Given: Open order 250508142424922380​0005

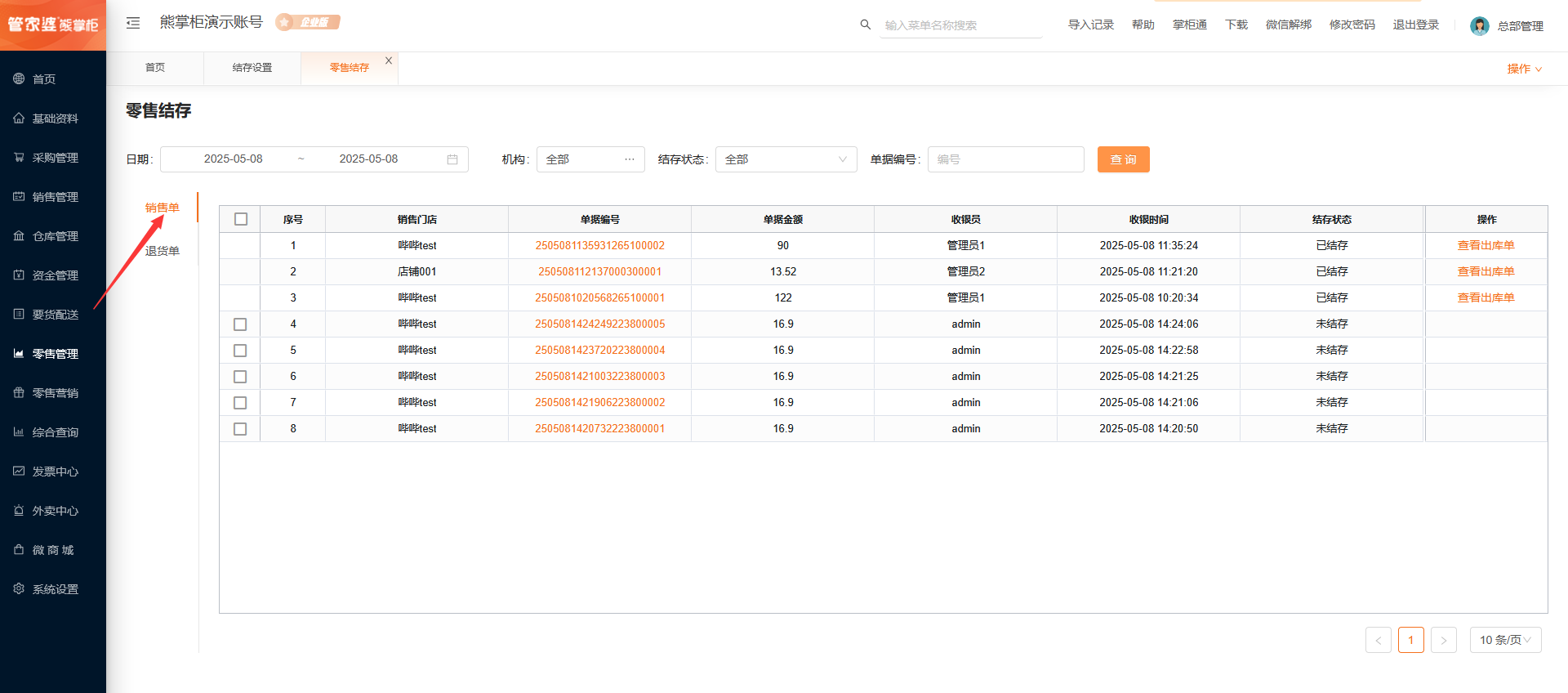Looking at the screenshot, I should tap(600, 324).
